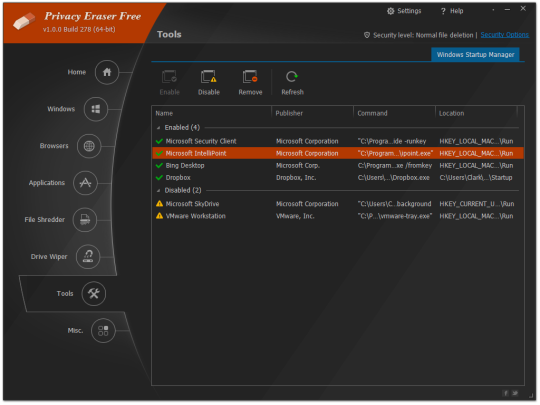The height and width of the screenshot is (405, 540).
Task: Click the 'Microsoft Corp.' publisher cell
Action: click(x=298, y=166)
